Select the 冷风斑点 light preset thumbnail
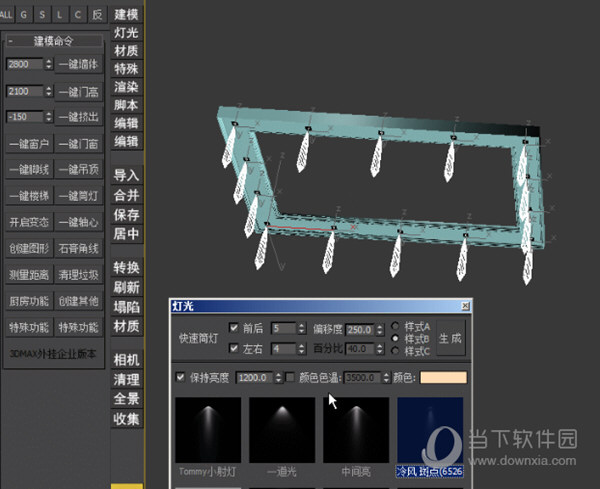Image resolution: width=600 pixels, height=489 pixels. coord(429,431)
